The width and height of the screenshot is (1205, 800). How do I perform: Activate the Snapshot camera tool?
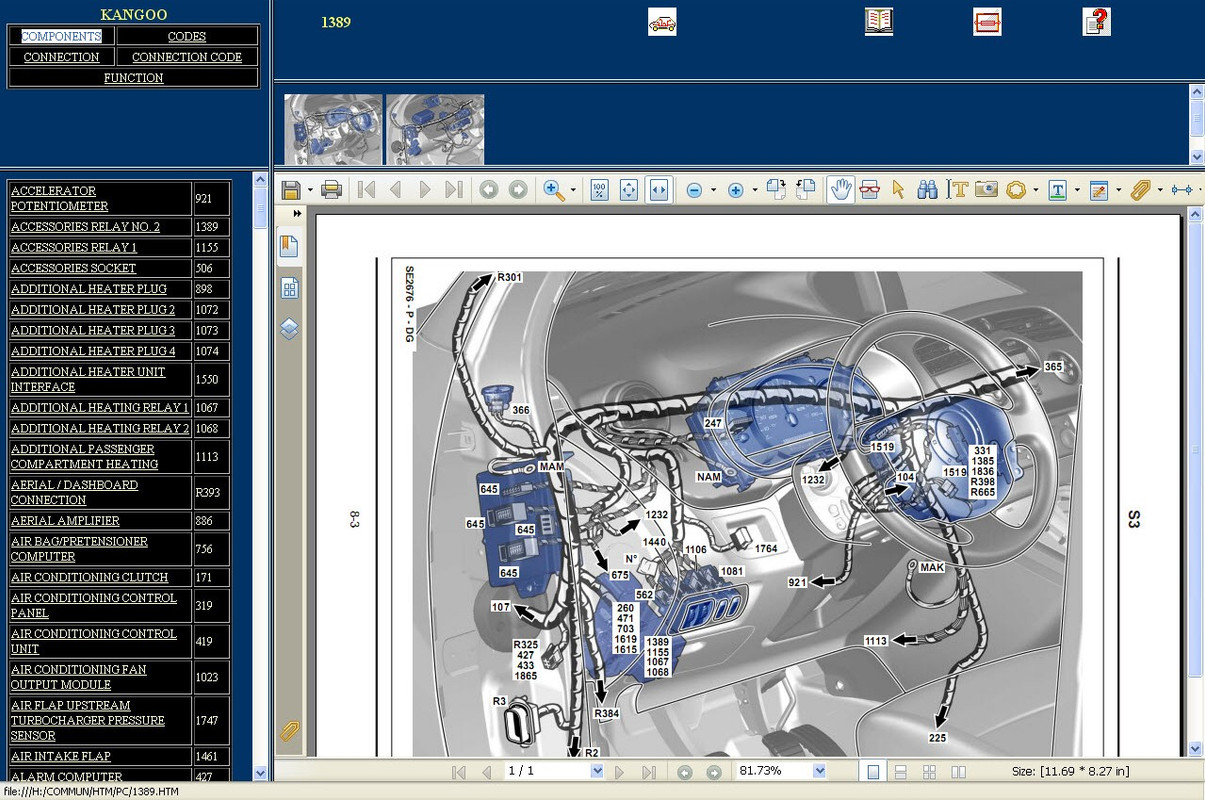[987, 190]
